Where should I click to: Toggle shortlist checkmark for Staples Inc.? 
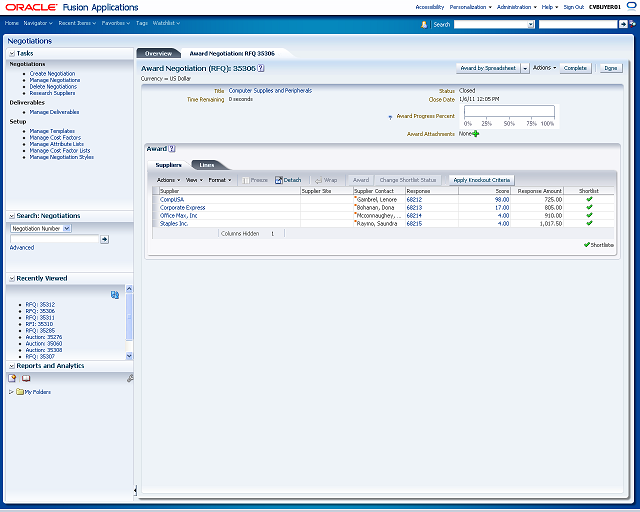(589, 223)
